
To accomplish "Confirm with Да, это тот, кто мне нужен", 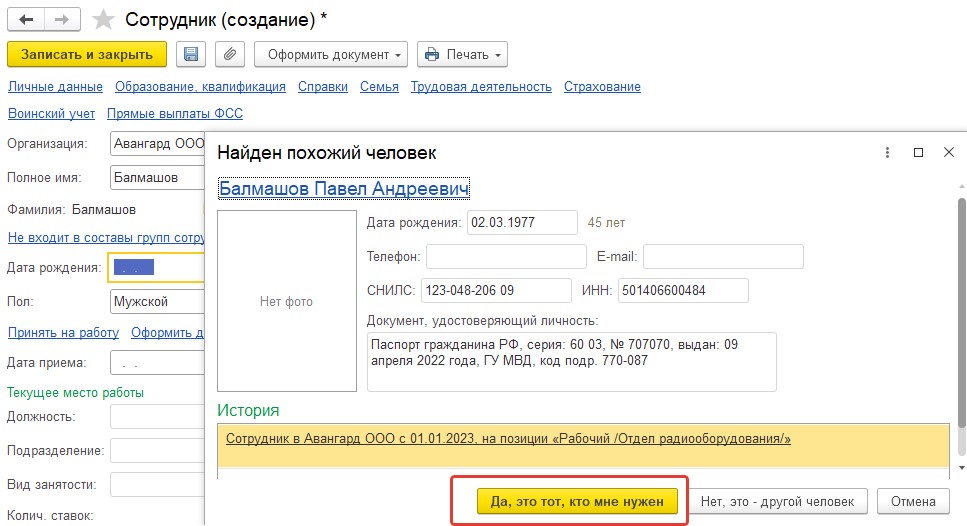I will tap(577, 501).
